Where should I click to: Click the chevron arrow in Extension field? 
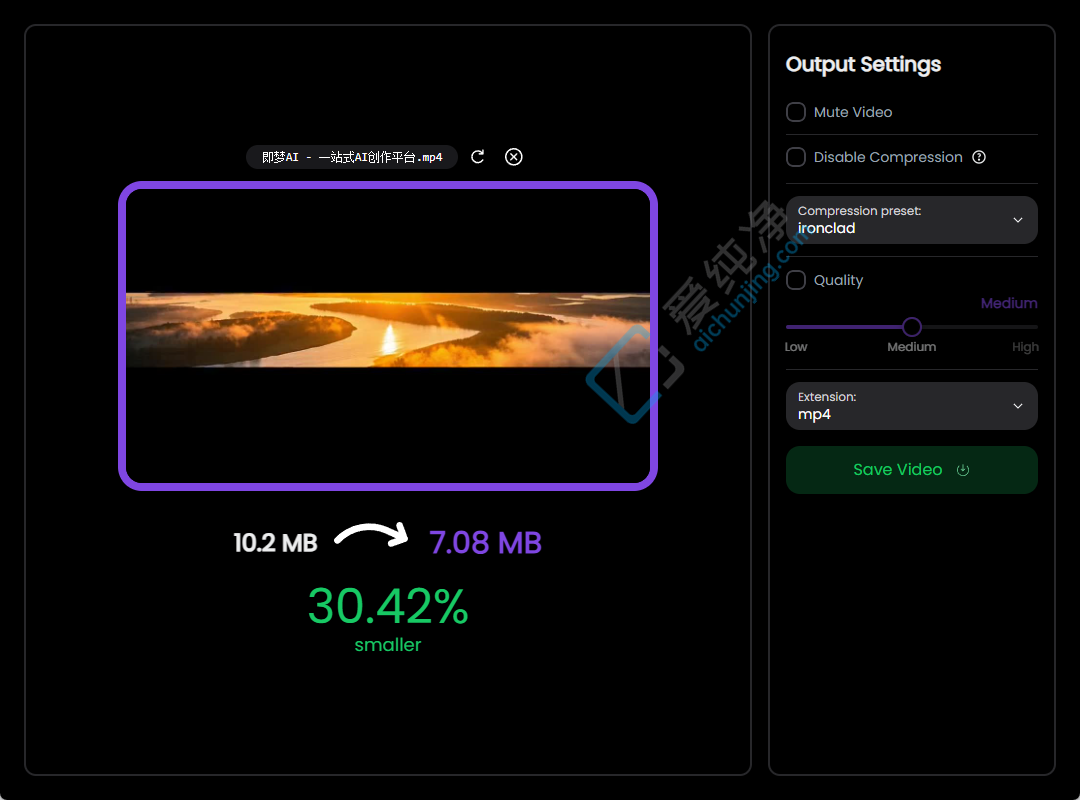point(1017,406)
